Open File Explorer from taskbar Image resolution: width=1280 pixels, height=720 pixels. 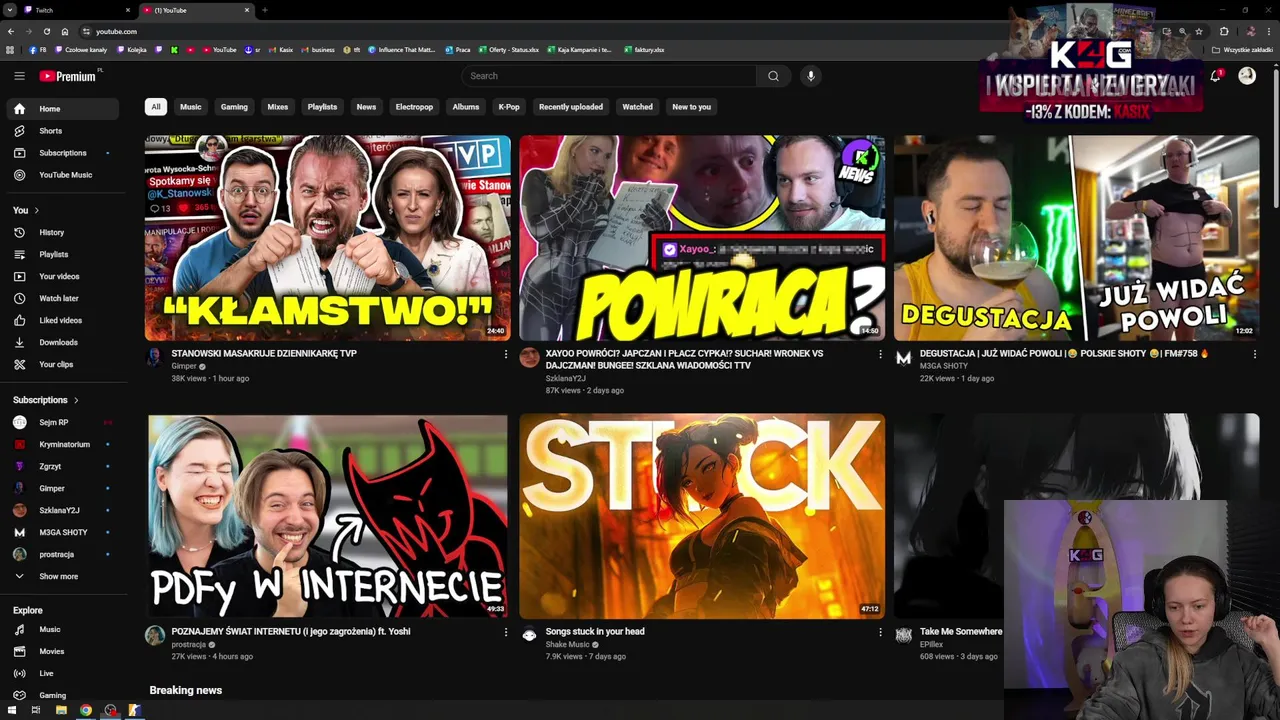click(x=61, y=710)
